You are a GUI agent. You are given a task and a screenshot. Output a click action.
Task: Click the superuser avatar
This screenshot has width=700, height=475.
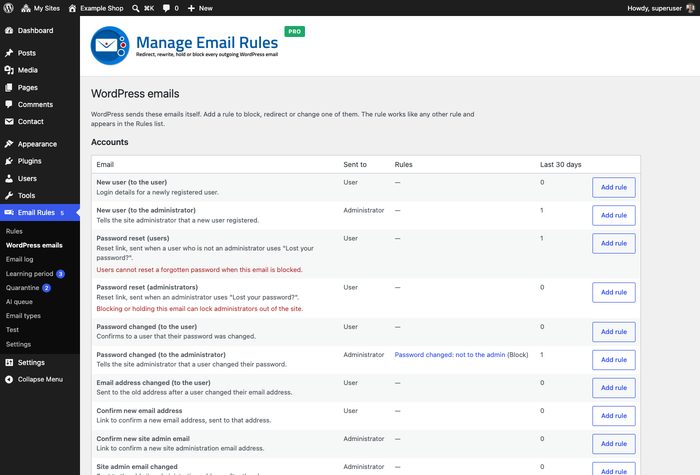[690, 8]
